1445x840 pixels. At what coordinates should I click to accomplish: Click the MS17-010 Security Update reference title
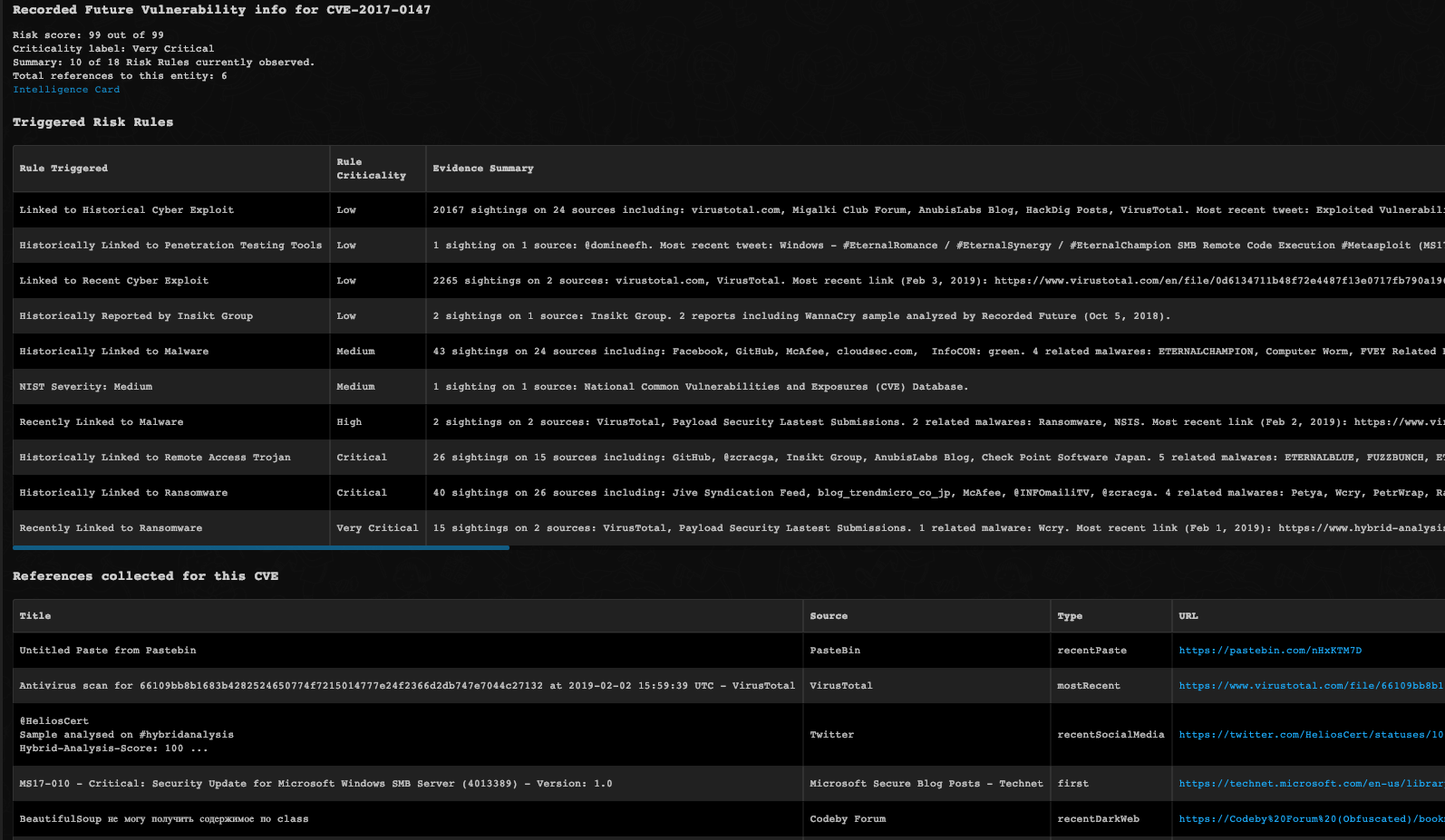coord(315,784)
